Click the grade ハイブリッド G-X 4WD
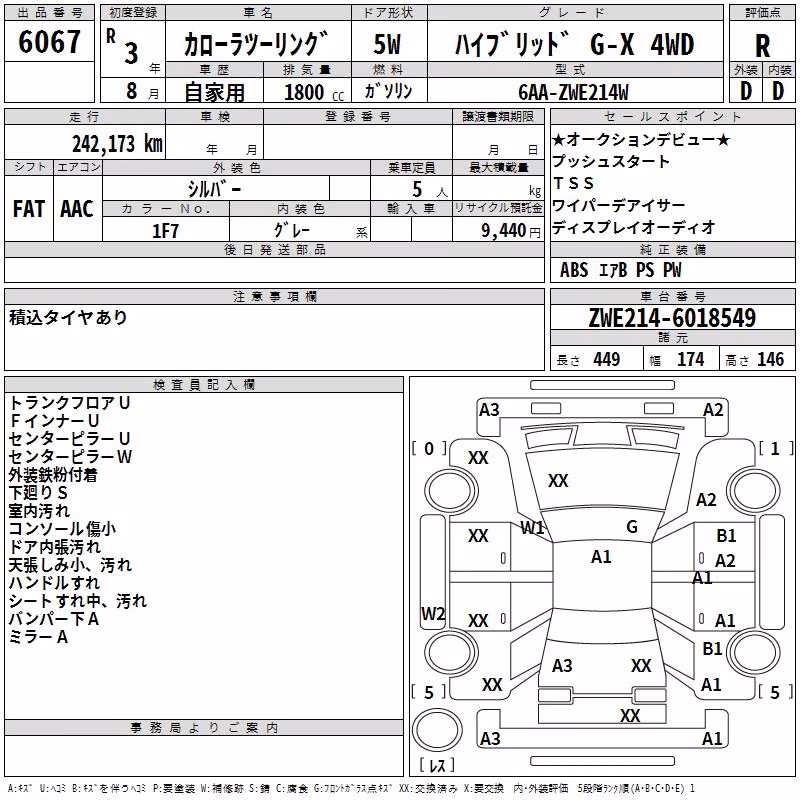 pos(574,44)
